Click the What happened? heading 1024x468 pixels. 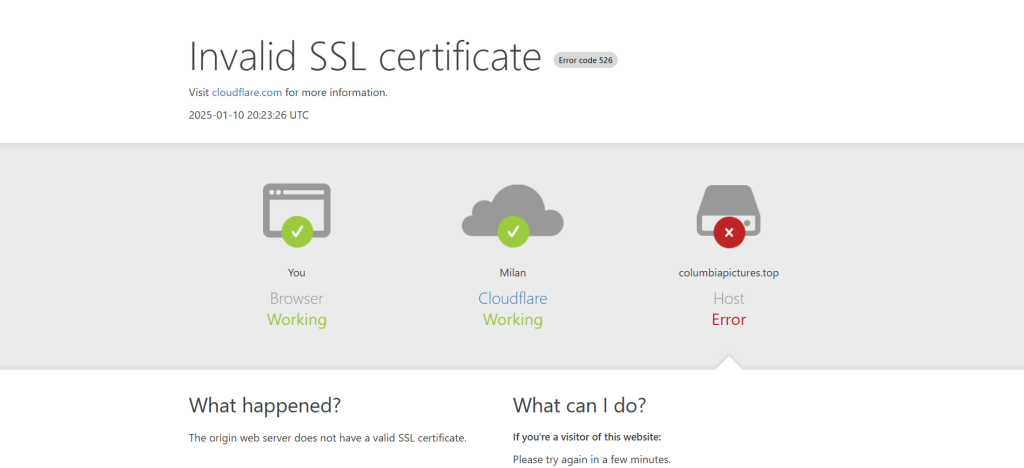pos(264,405)
